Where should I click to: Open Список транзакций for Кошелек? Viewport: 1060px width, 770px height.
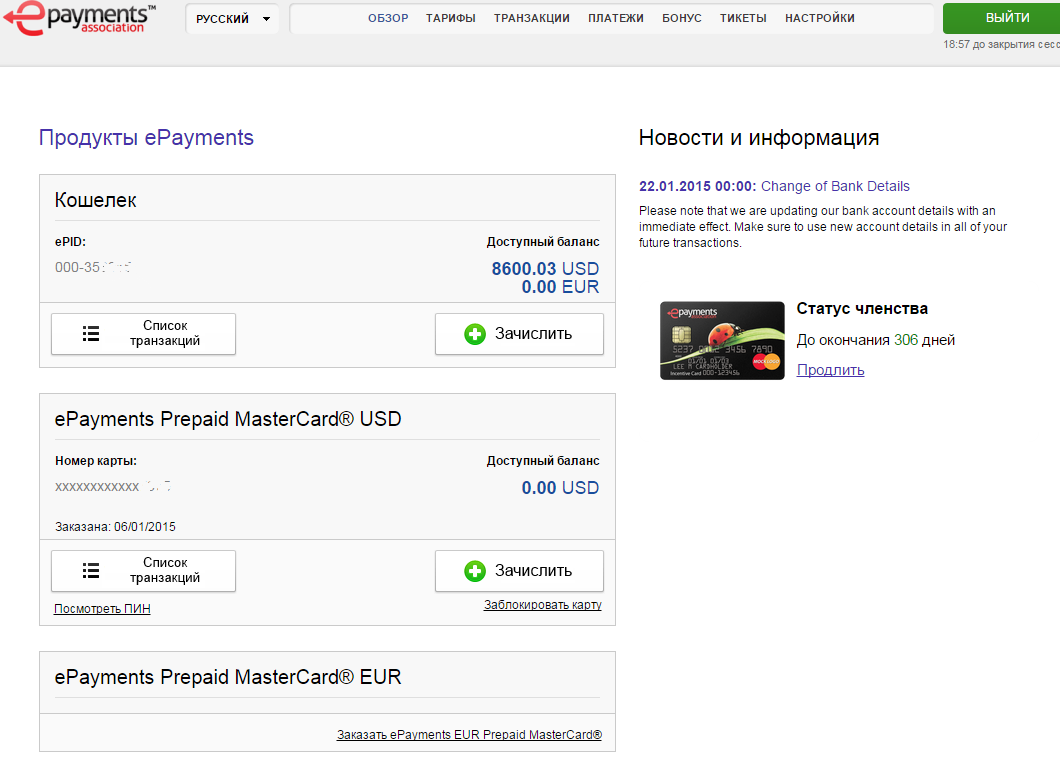[143, 333]
